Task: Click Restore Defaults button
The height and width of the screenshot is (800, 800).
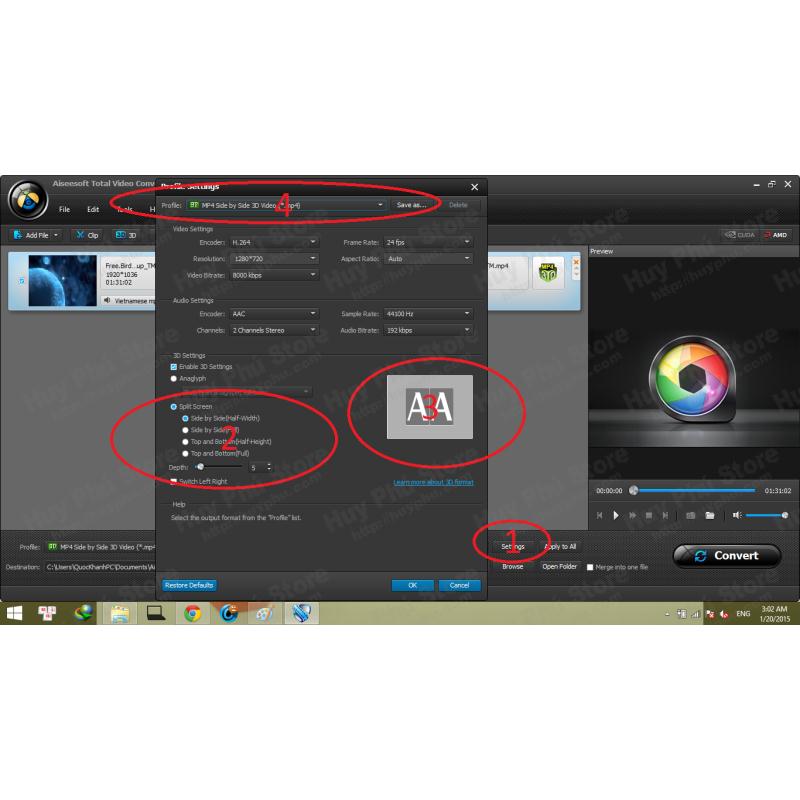Action: pos(189,585)
